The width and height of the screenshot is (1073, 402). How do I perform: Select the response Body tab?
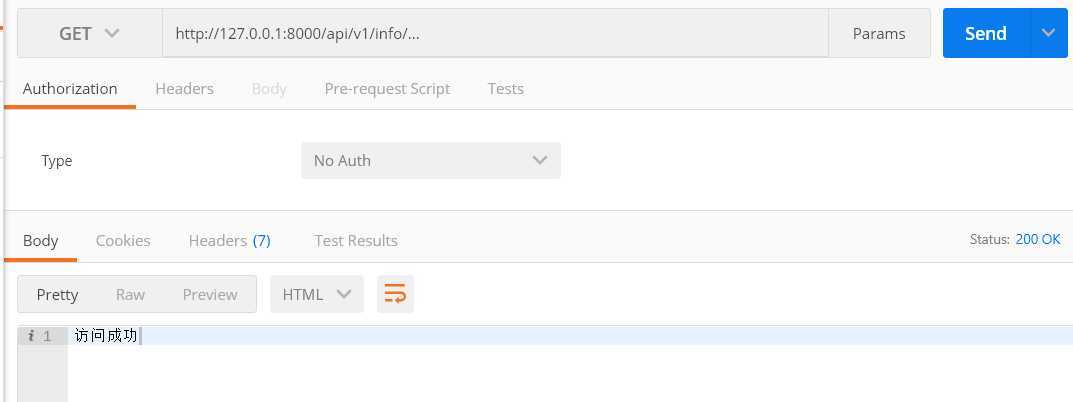point(40,240)
